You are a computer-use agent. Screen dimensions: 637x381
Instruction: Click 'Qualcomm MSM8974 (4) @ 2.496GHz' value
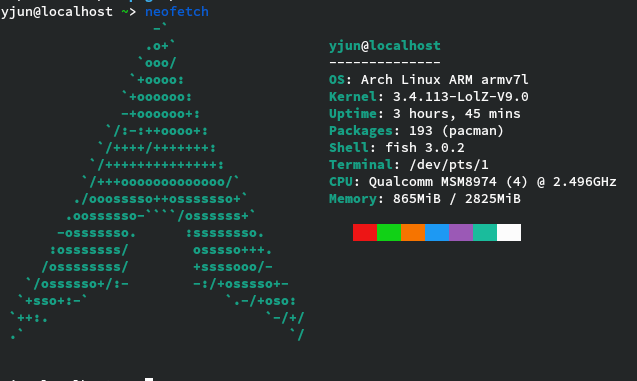(x=492, y=182)
